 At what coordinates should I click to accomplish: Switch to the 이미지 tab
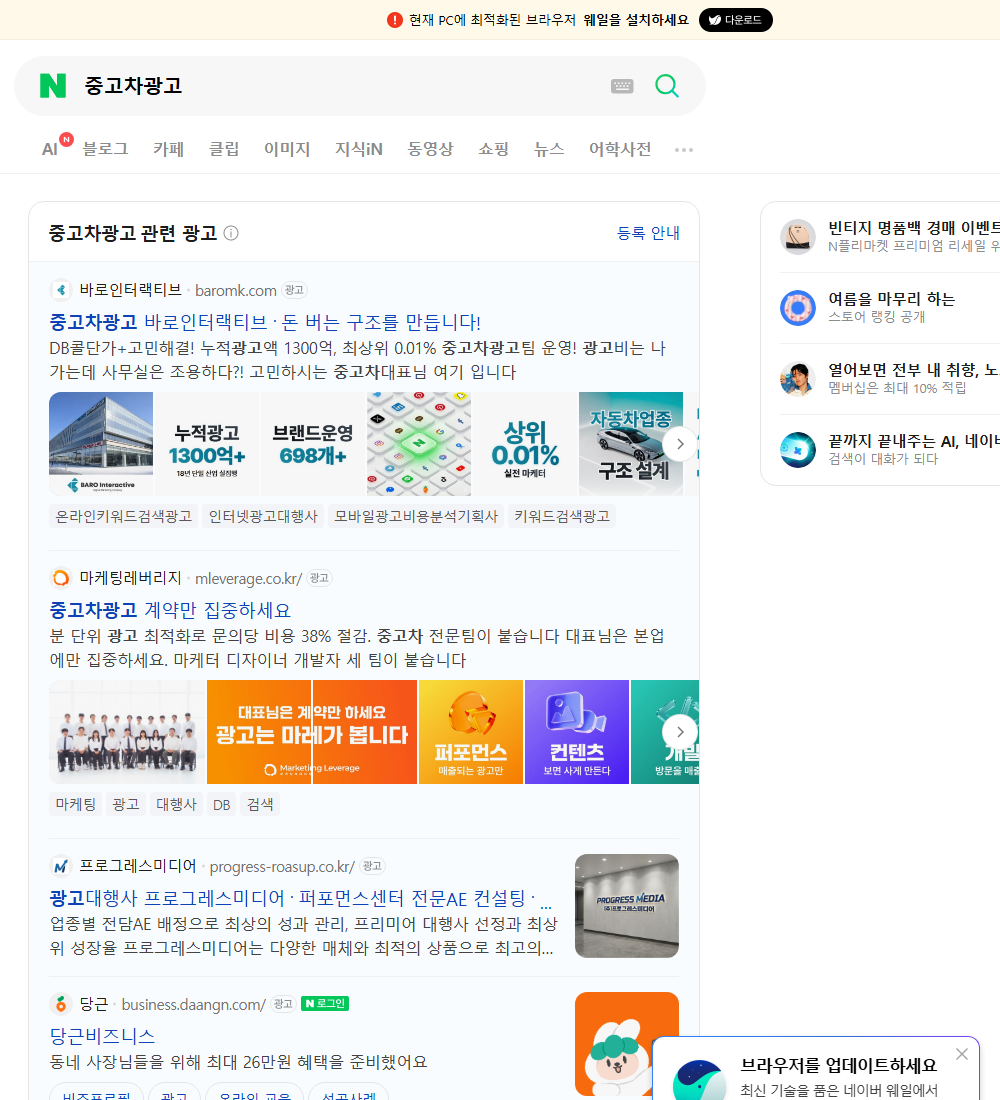287,149
